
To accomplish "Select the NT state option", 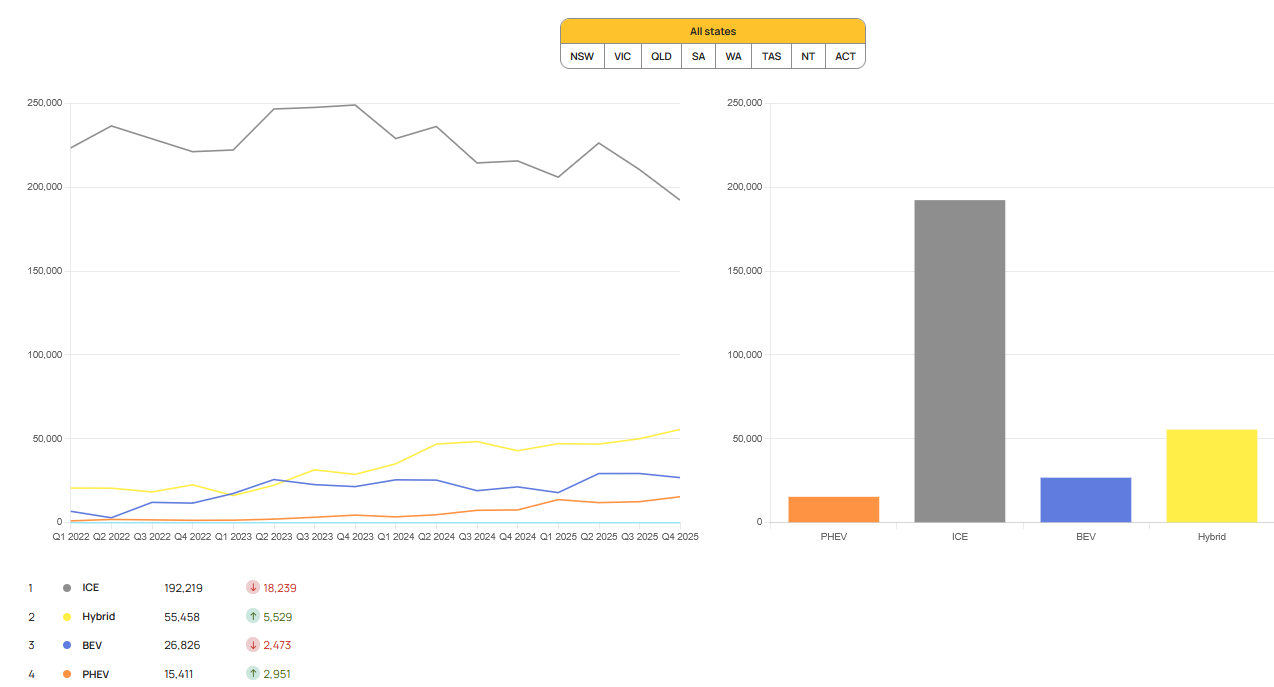I will click(809, 56).
